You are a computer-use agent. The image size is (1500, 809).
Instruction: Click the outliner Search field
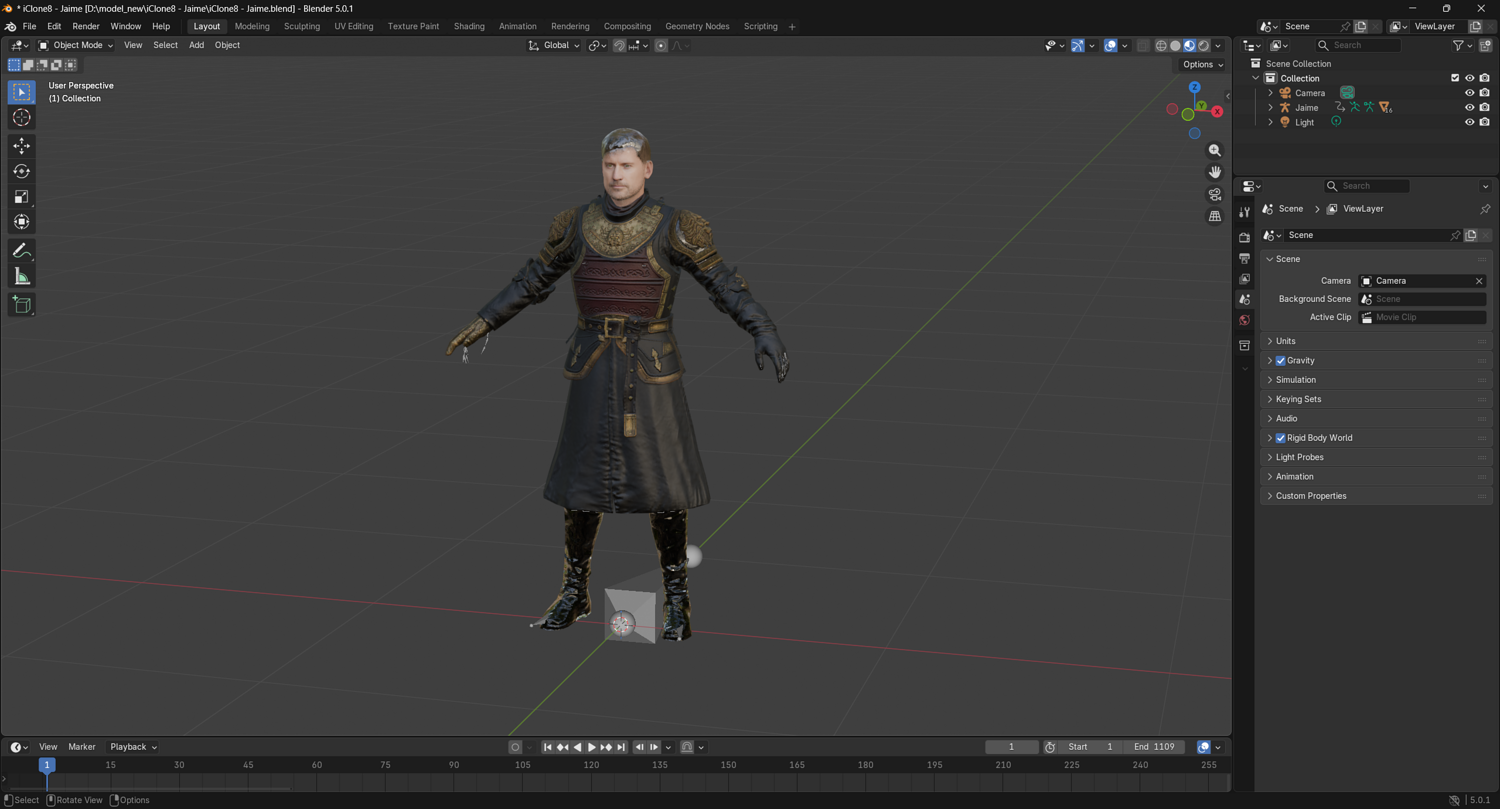(x=1358, y=45)
